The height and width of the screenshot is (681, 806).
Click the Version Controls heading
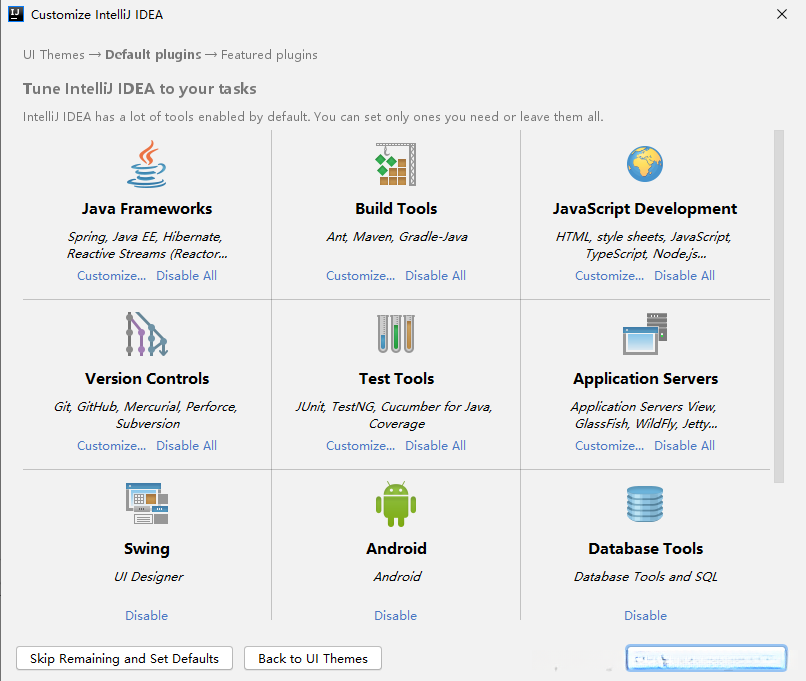click(147, 379)
